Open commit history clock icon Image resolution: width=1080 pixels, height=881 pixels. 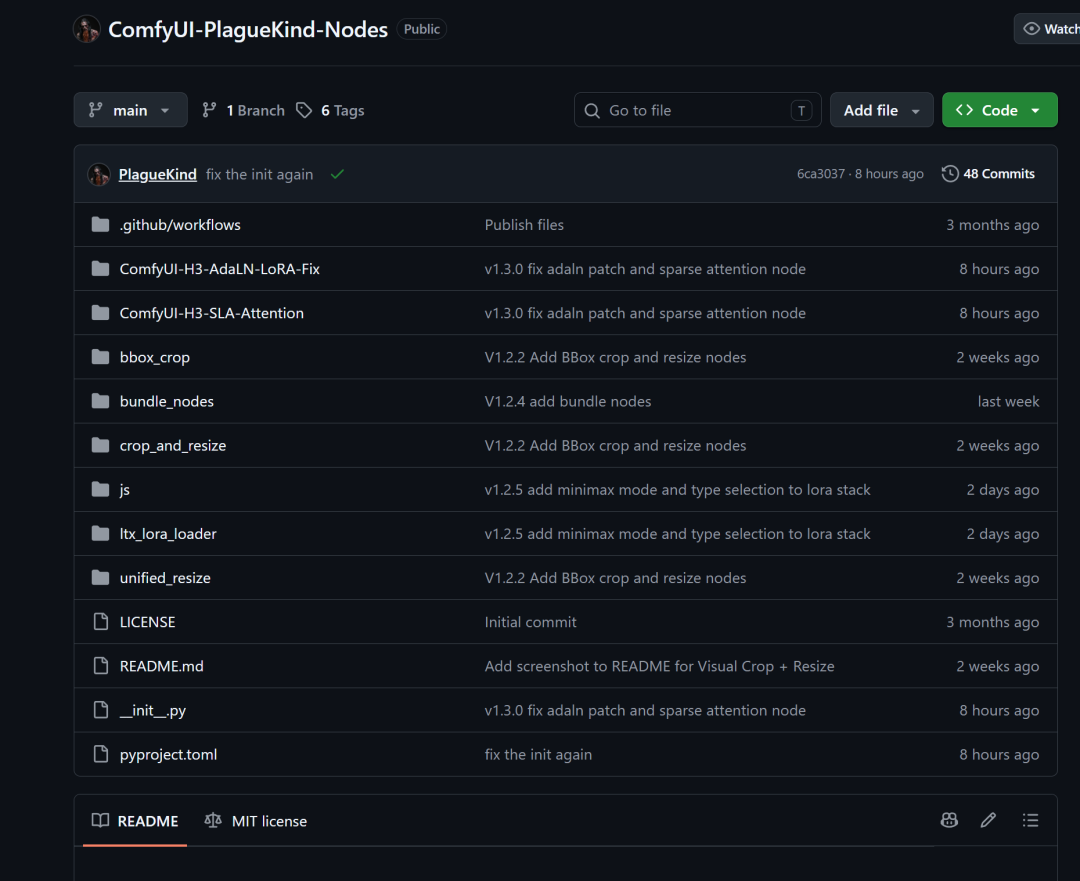[950, 174]
